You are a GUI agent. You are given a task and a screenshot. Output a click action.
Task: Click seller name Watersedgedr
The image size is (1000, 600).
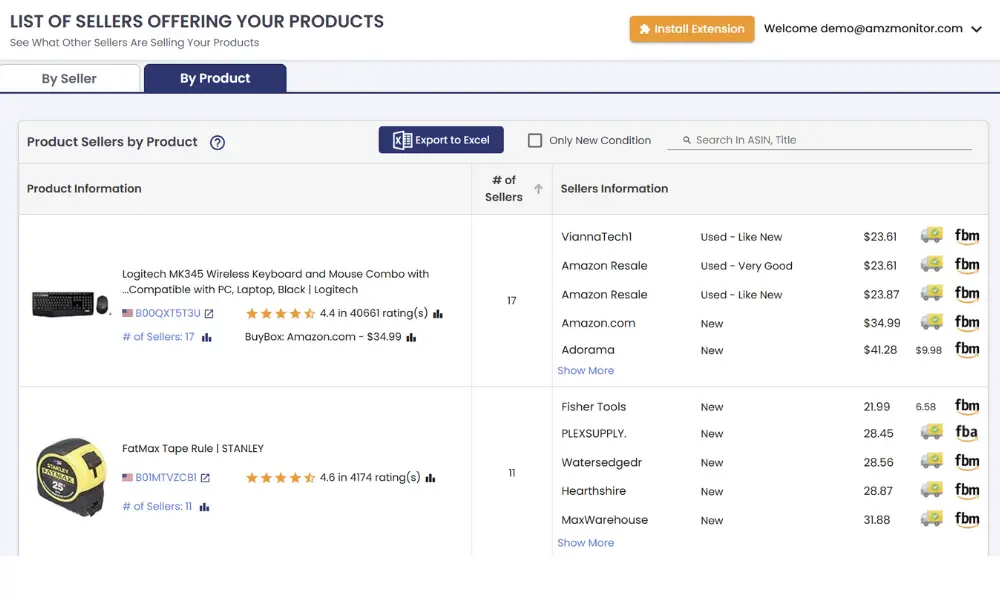[601, 462]
